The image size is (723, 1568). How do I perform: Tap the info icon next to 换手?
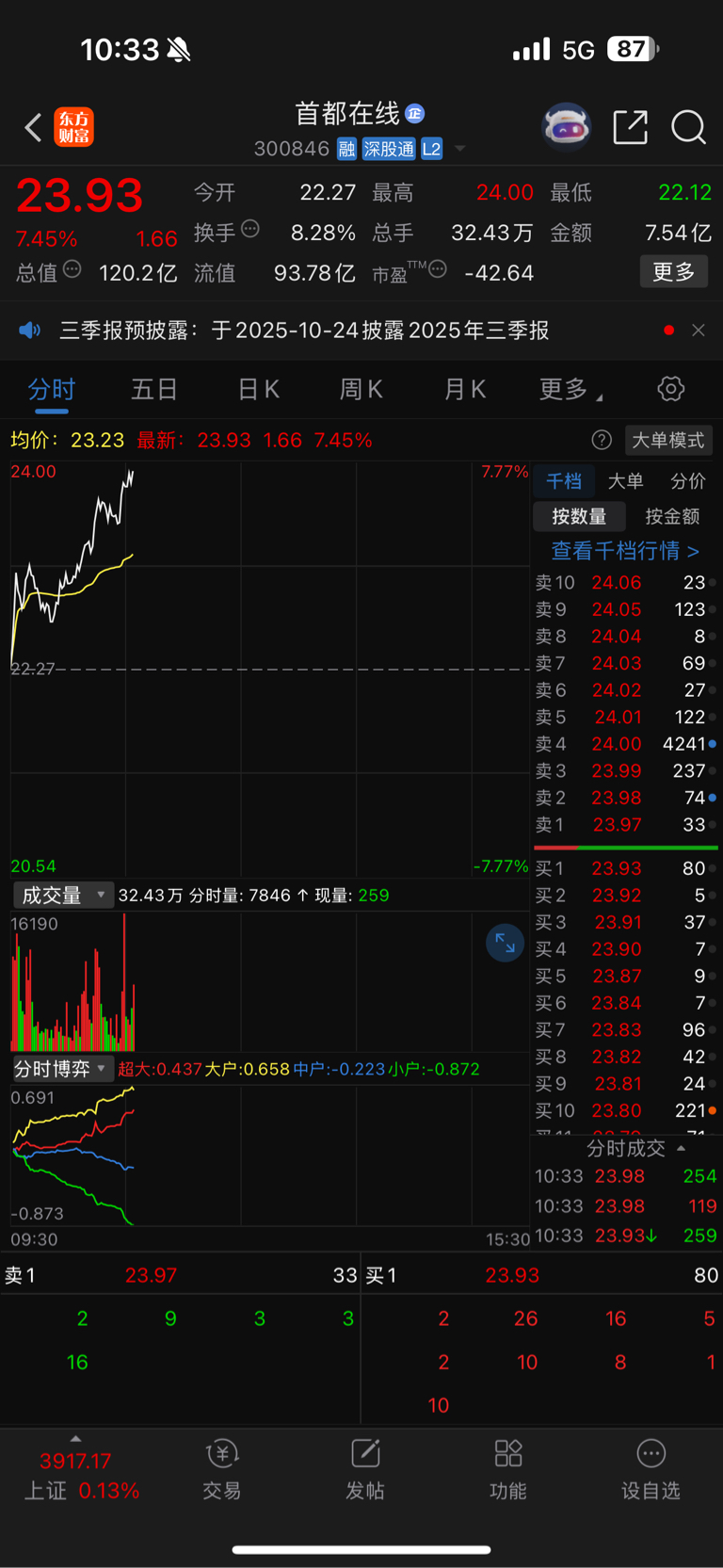[x=250, y=228]
